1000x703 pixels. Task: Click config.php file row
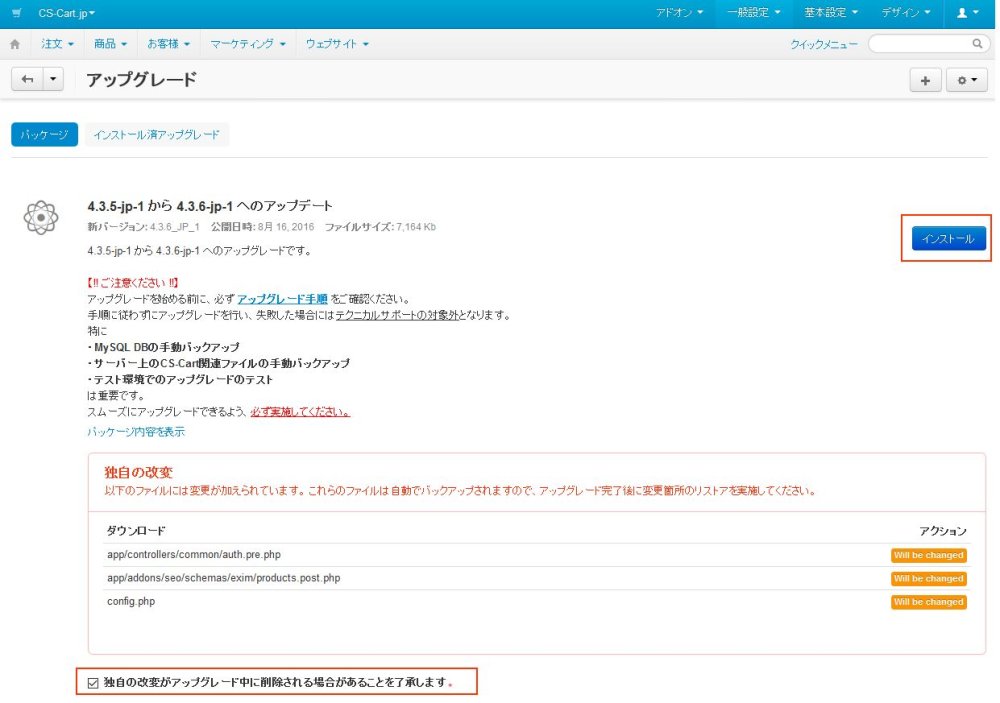pos(536,602)
